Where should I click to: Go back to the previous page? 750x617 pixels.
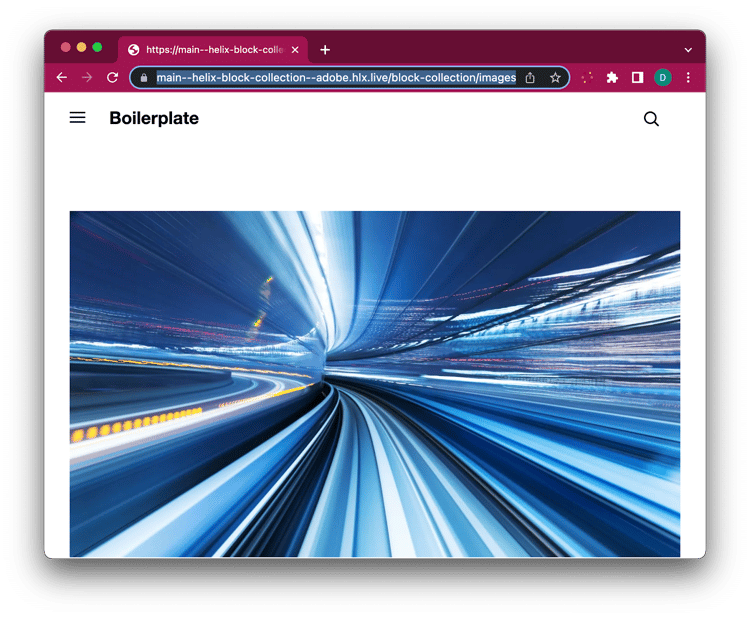tap(62, 78)
